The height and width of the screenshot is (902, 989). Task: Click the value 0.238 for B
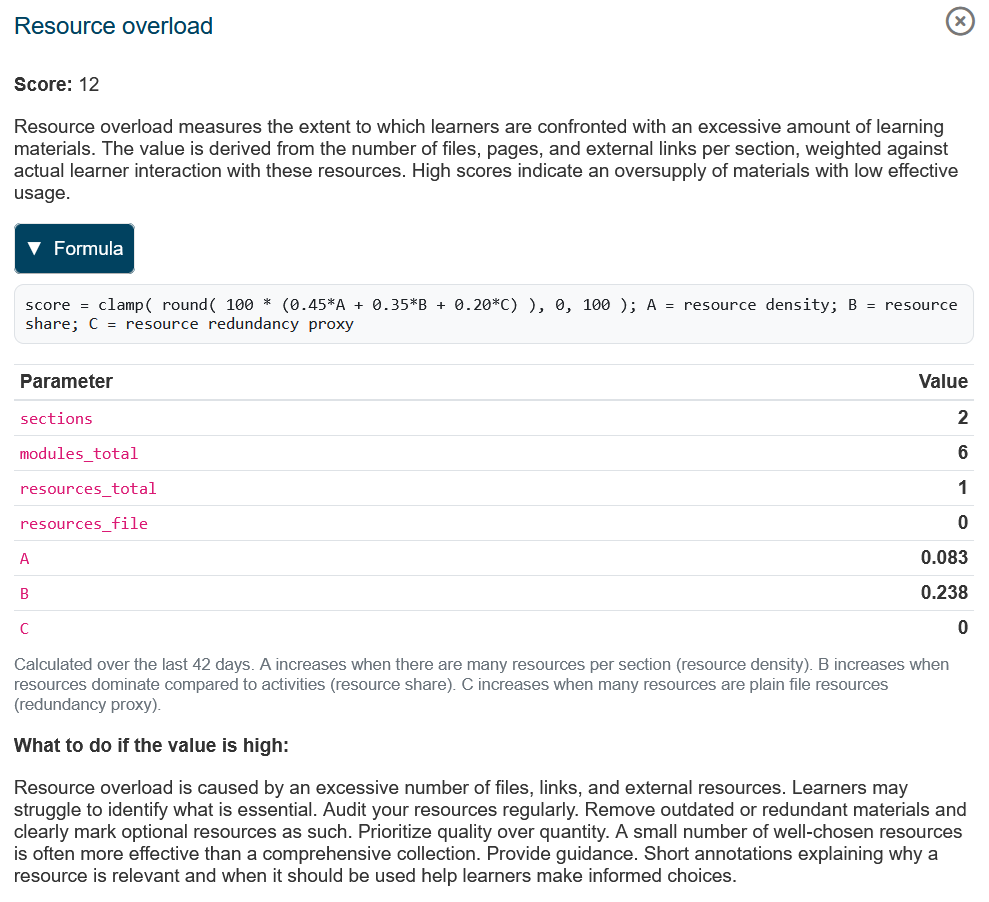coord(944,593)
